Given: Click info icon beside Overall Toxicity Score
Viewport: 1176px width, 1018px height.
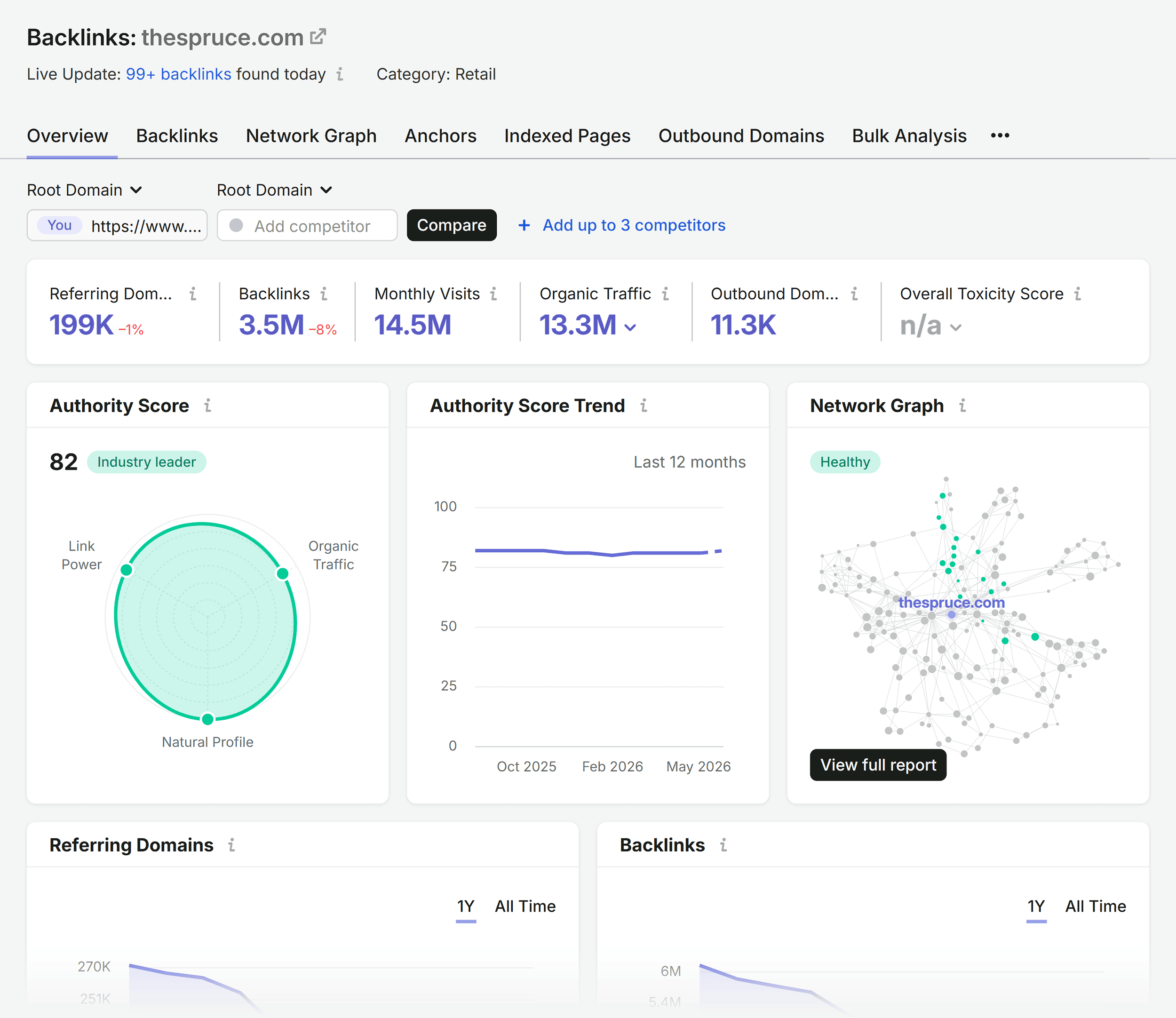Looking at the screenshot, I should (1078, 294).
